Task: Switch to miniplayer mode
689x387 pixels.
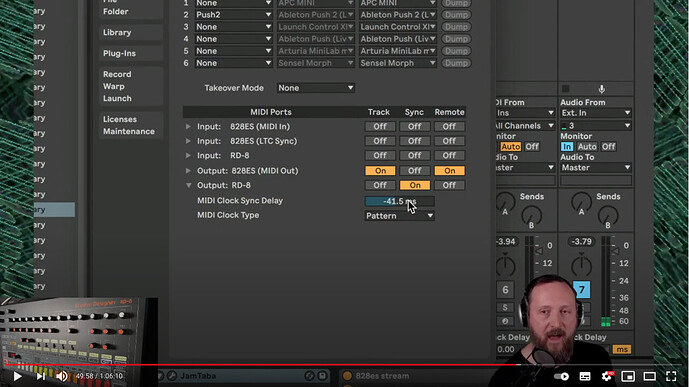Action: click(x=628, y=376)
